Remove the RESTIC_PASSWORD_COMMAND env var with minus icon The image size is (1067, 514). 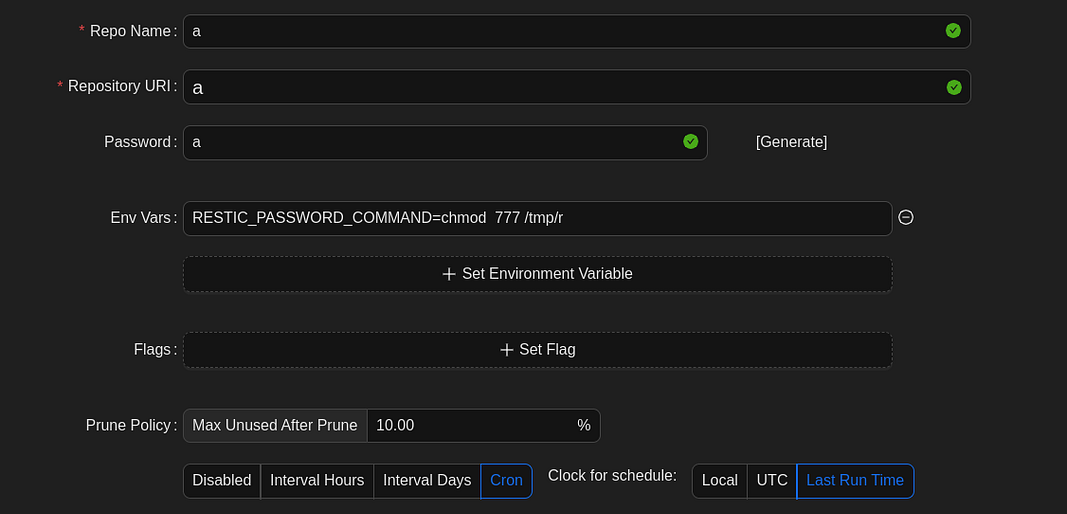(906, 217)
